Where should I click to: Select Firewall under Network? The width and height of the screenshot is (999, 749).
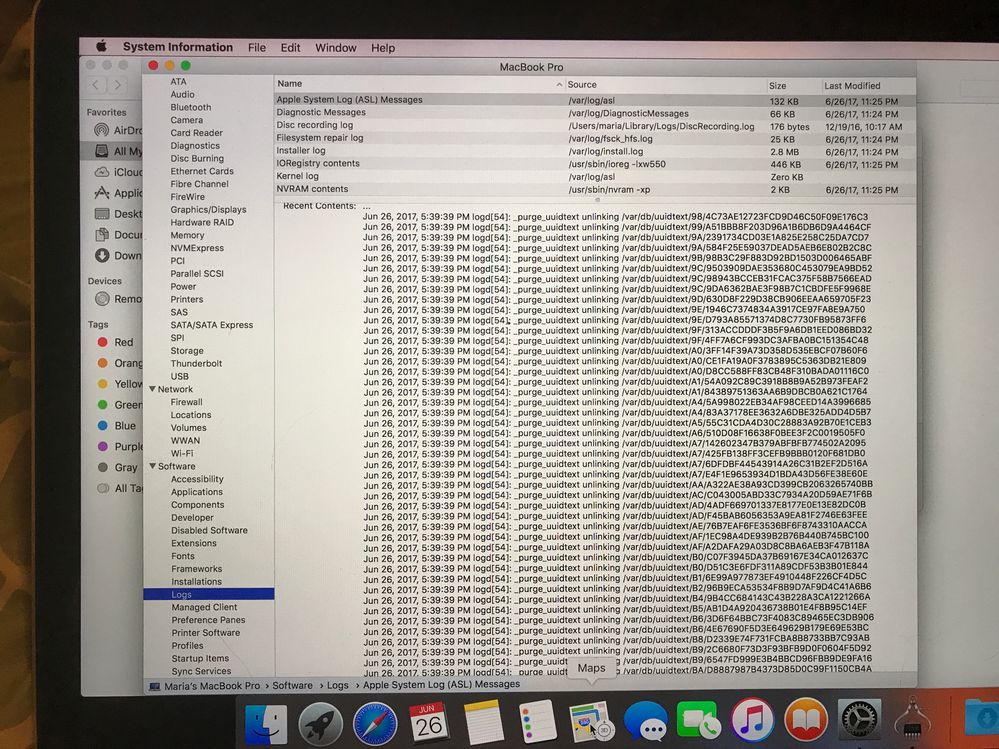(x=187, y=402)
